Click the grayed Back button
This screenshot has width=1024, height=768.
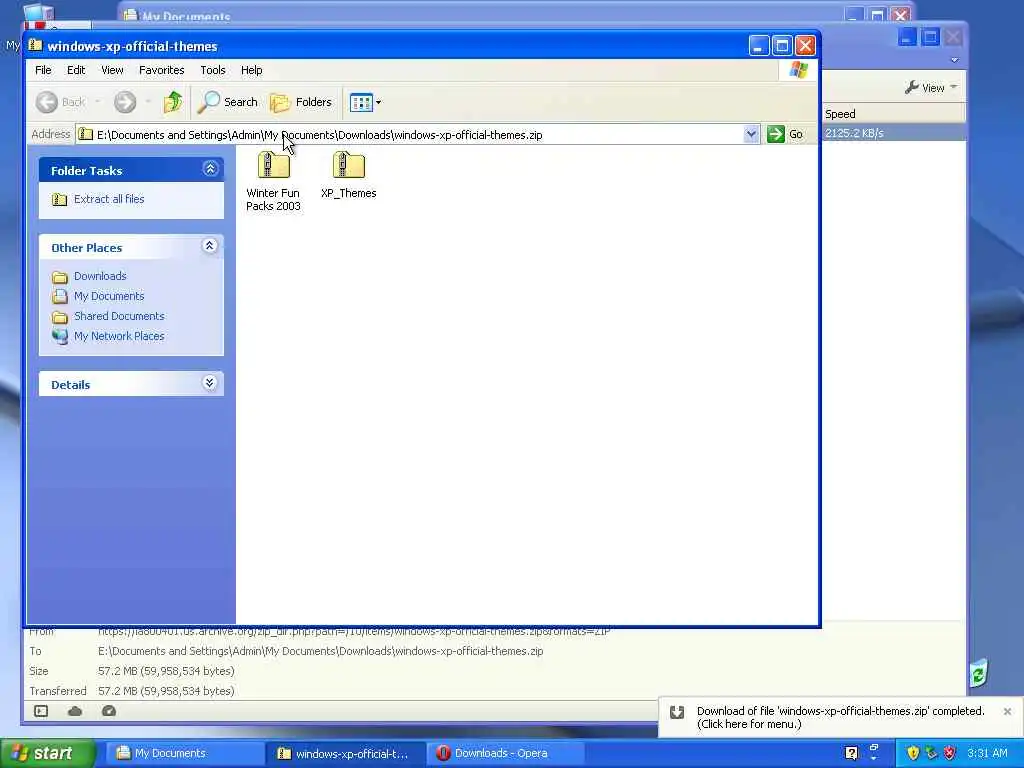tap(61, 102)
